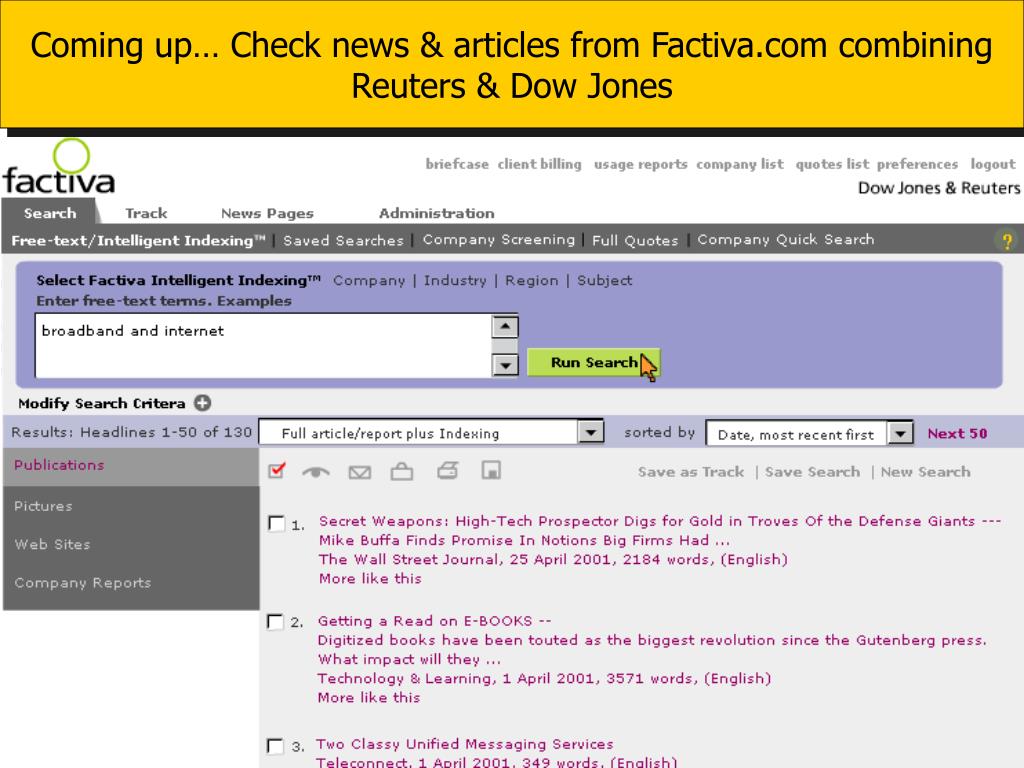
Task: Select Industry indexing option
Action: point(455,281)
